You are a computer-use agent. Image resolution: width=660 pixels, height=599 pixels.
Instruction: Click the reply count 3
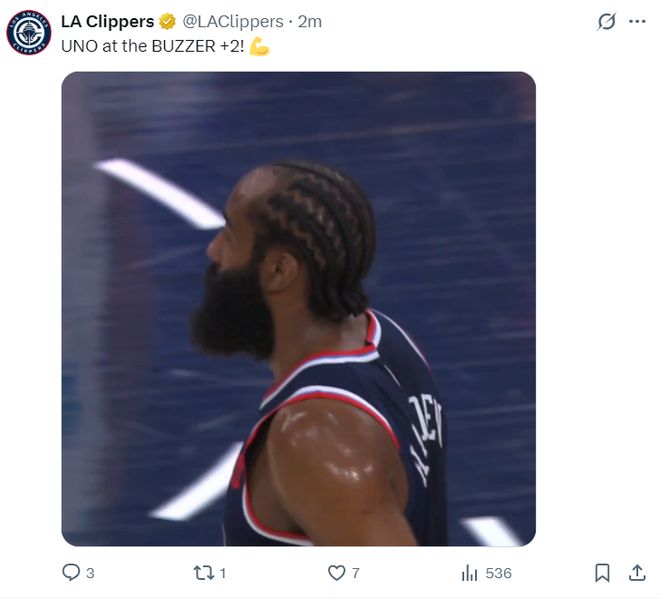pyautogui.click(x=90, y=573)
